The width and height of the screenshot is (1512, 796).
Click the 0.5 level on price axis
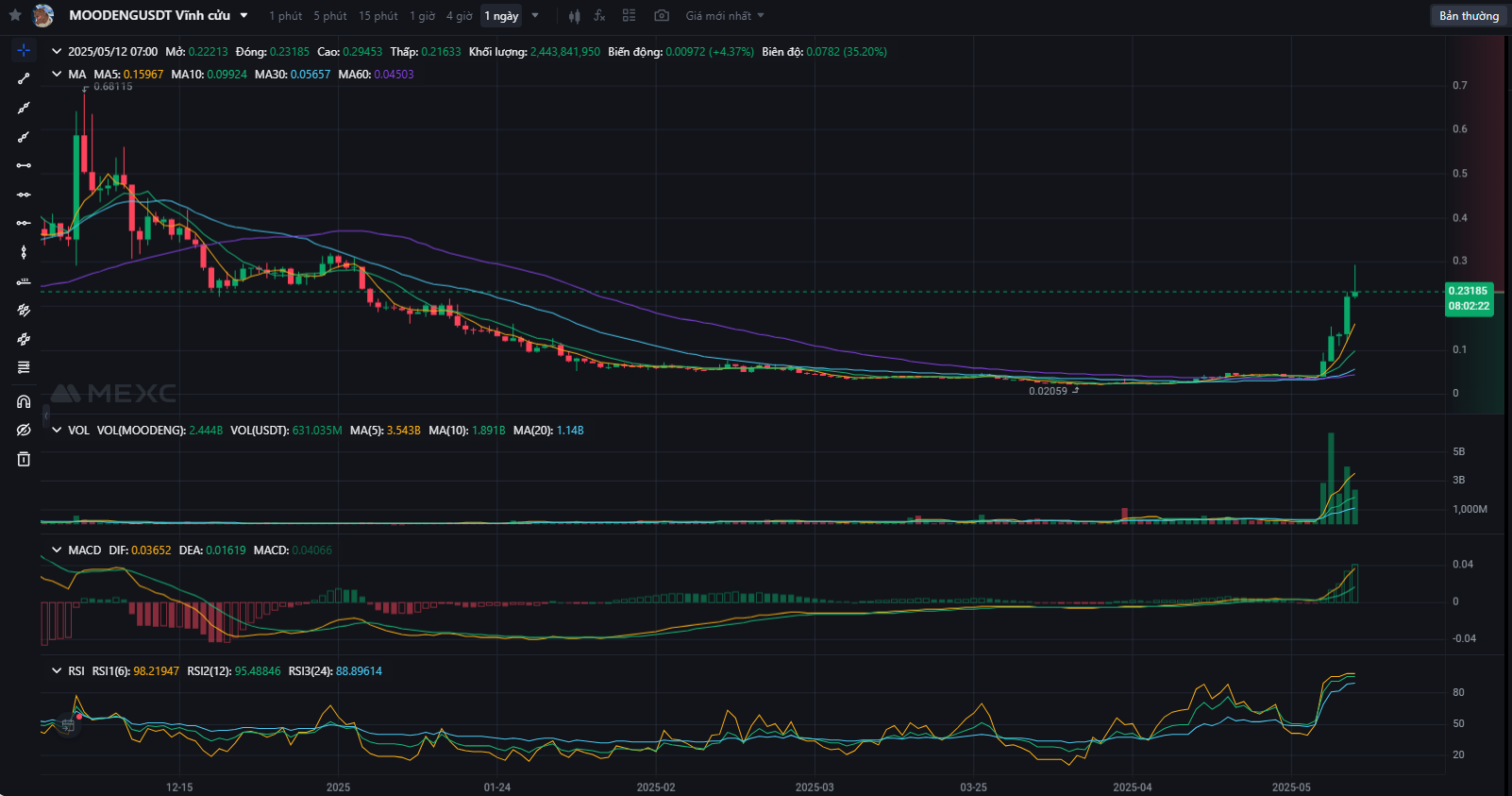coord(1460,173)
